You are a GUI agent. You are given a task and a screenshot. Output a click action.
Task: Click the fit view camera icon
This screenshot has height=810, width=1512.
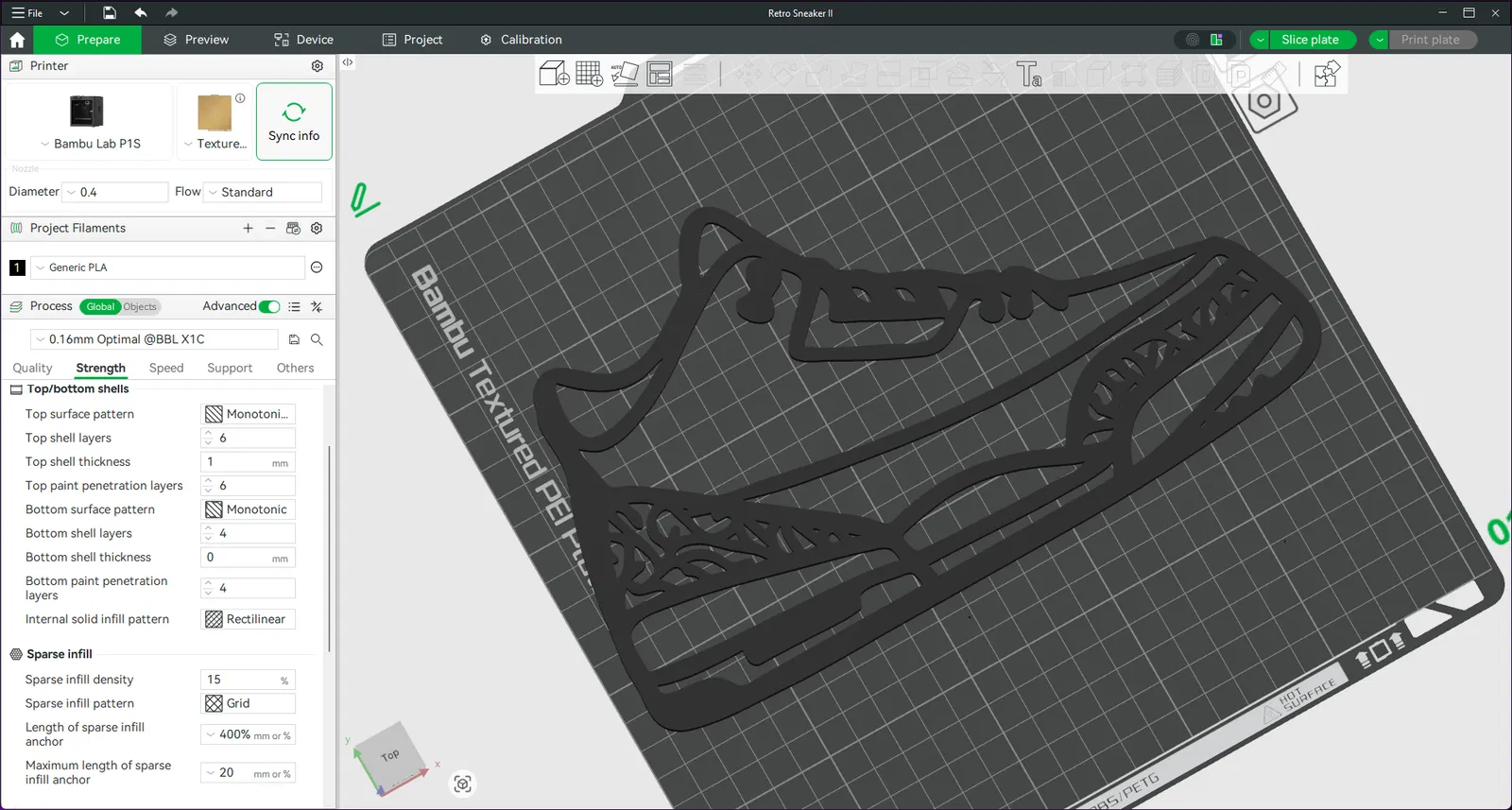pyautogui.click(x=462, y=784)
